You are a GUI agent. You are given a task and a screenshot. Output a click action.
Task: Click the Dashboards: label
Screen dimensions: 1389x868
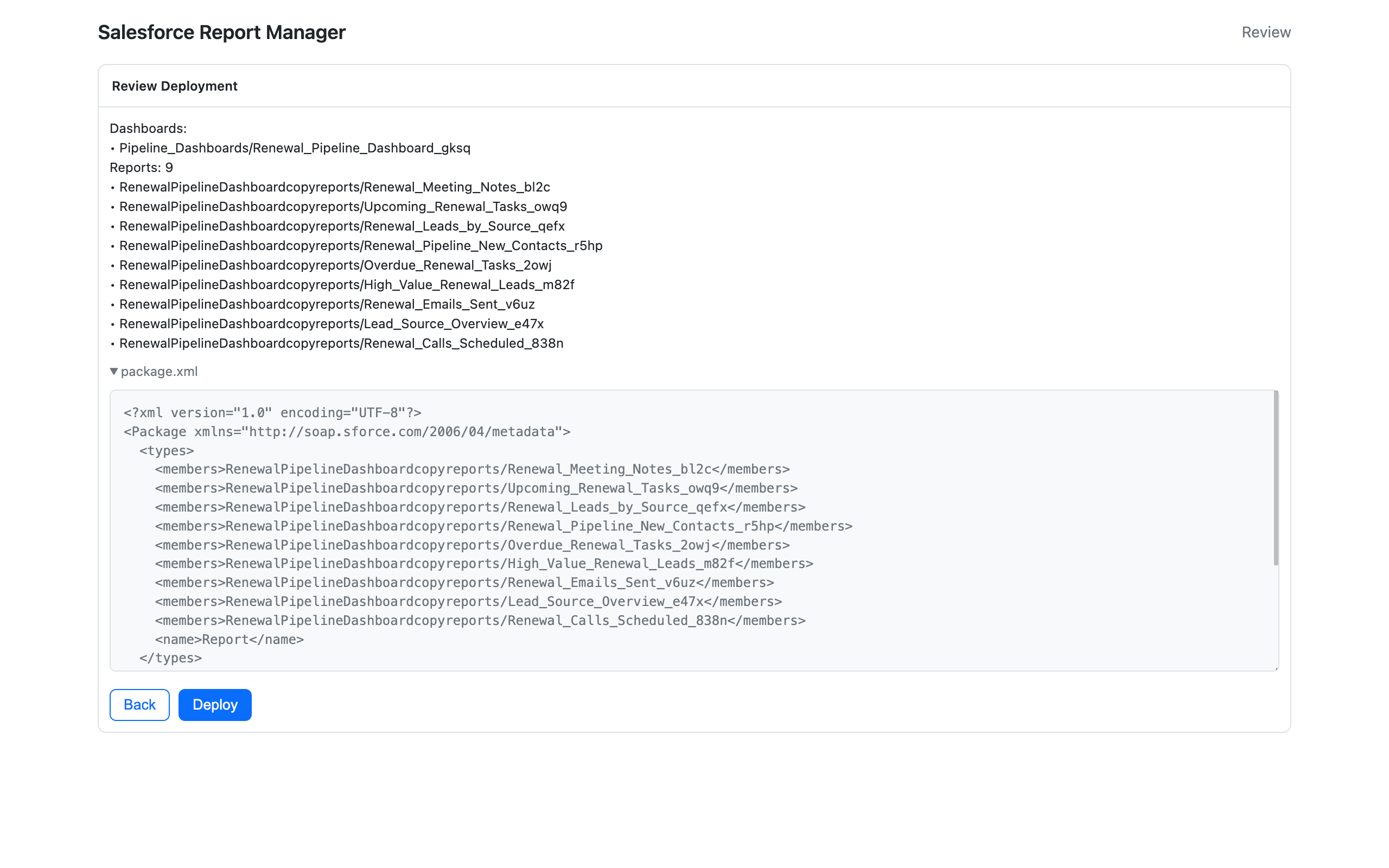coord(148,129)
